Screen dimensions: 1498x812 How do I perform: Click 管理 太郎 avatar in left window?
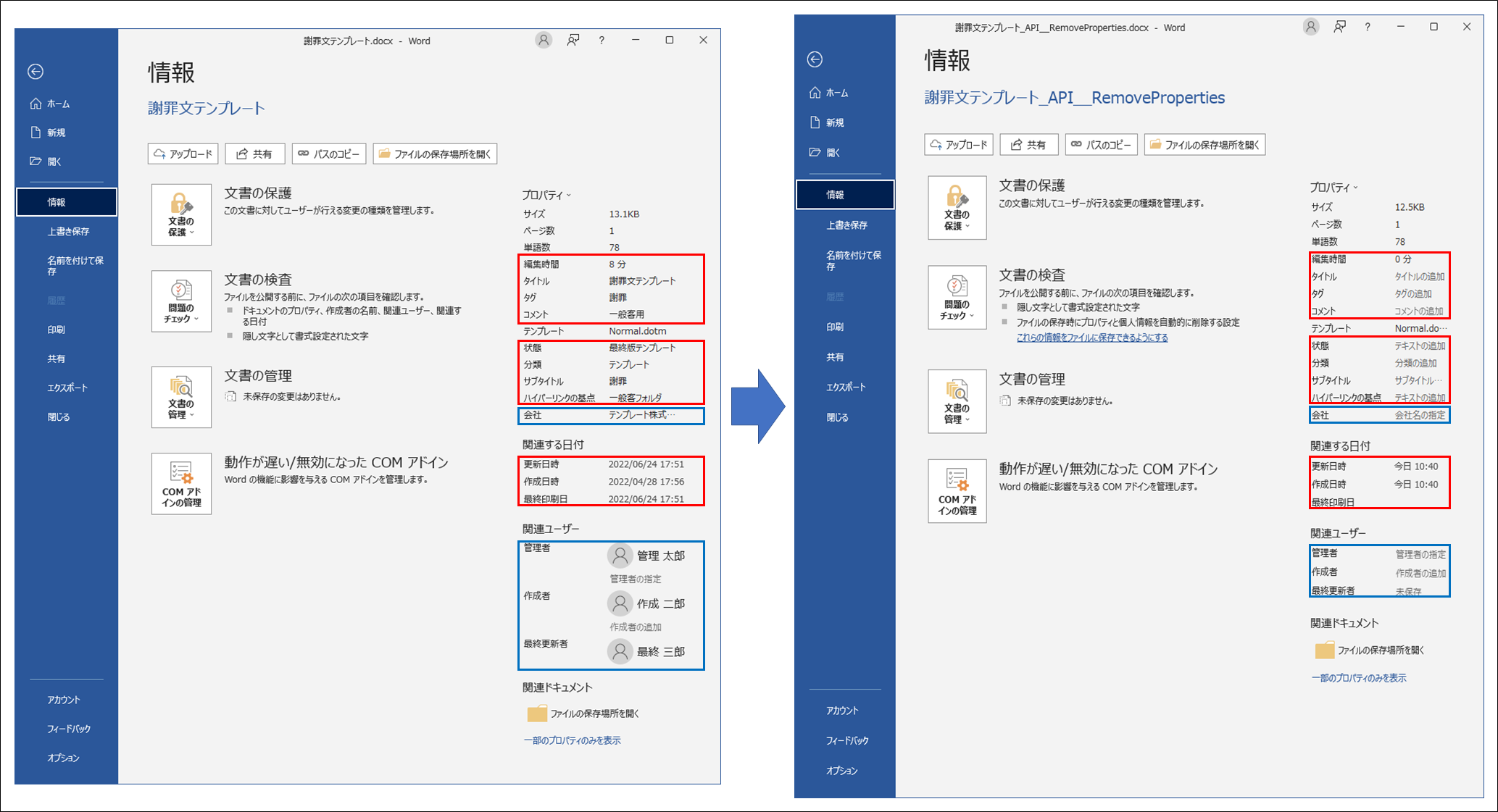(x=620, y=556)
